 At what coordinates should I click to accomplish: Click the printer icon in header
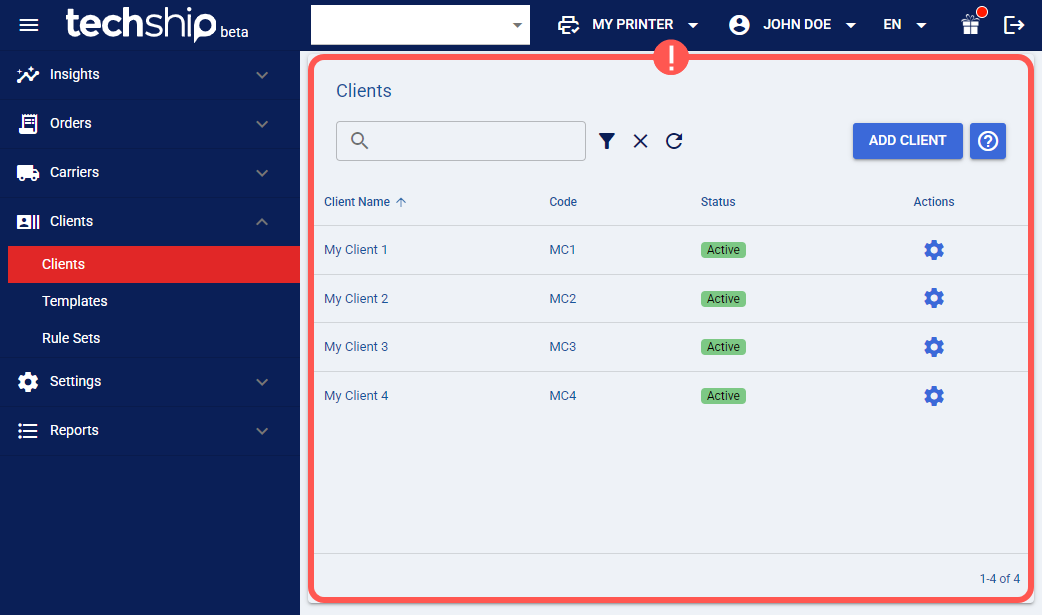[568, 25]
